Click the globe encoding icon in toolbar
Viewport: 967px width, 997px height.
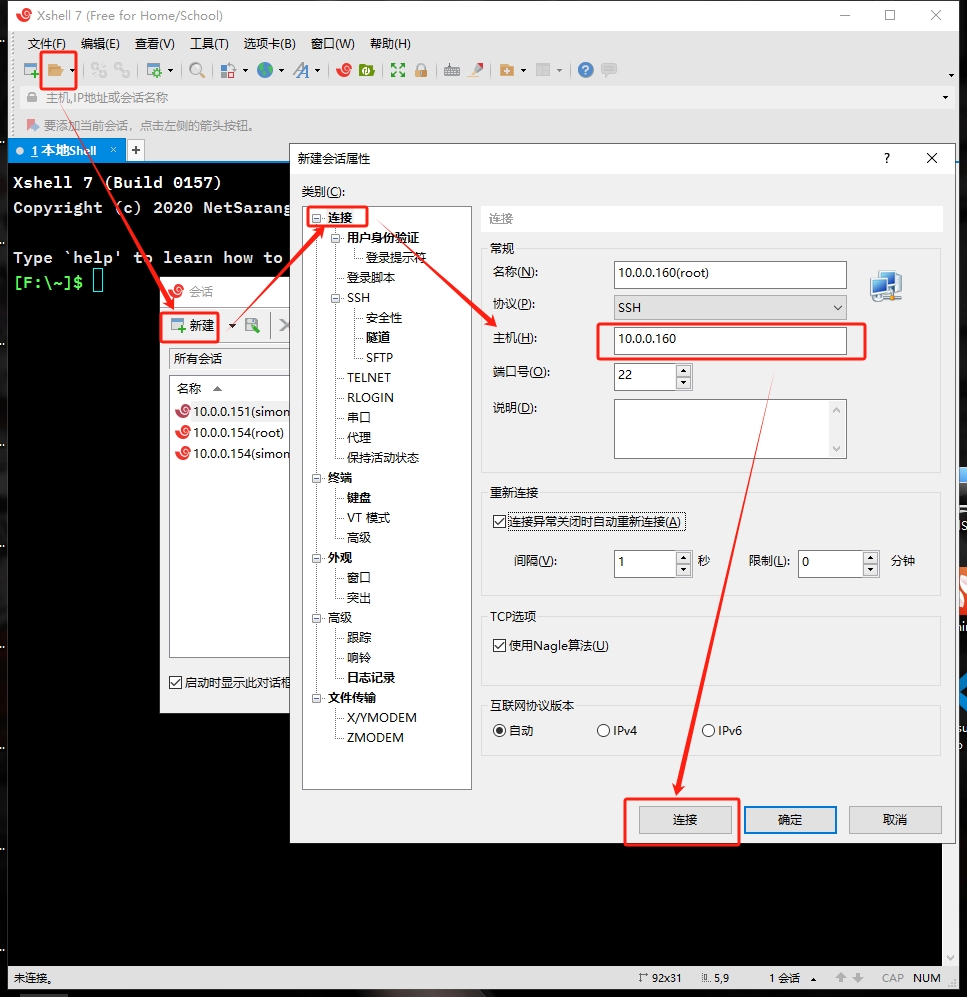pos(265,70)
